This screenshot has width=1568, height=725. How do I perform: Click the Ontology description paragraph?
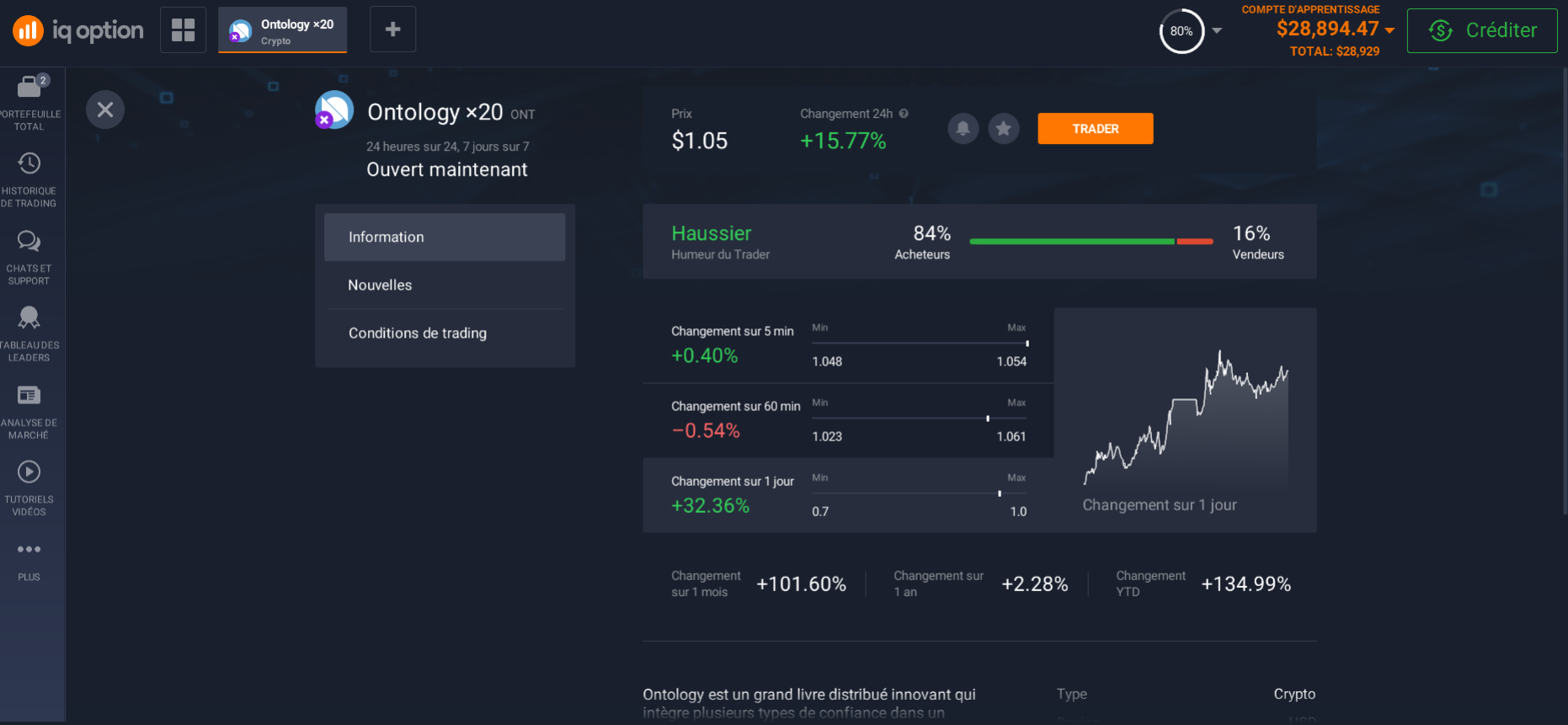809,704
